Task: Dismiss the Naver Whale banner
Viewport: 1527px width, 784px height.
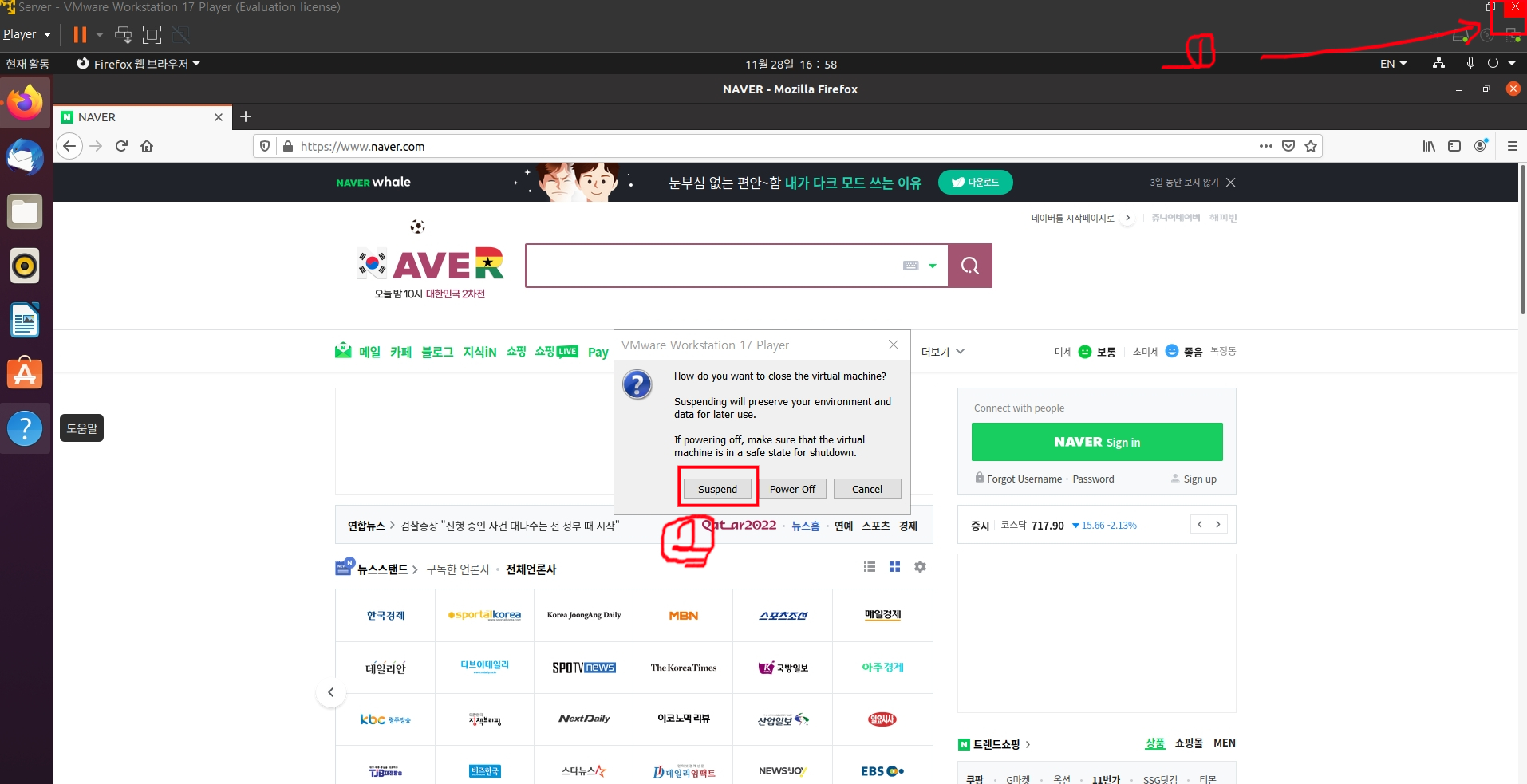Action: tap(1231, 183)
